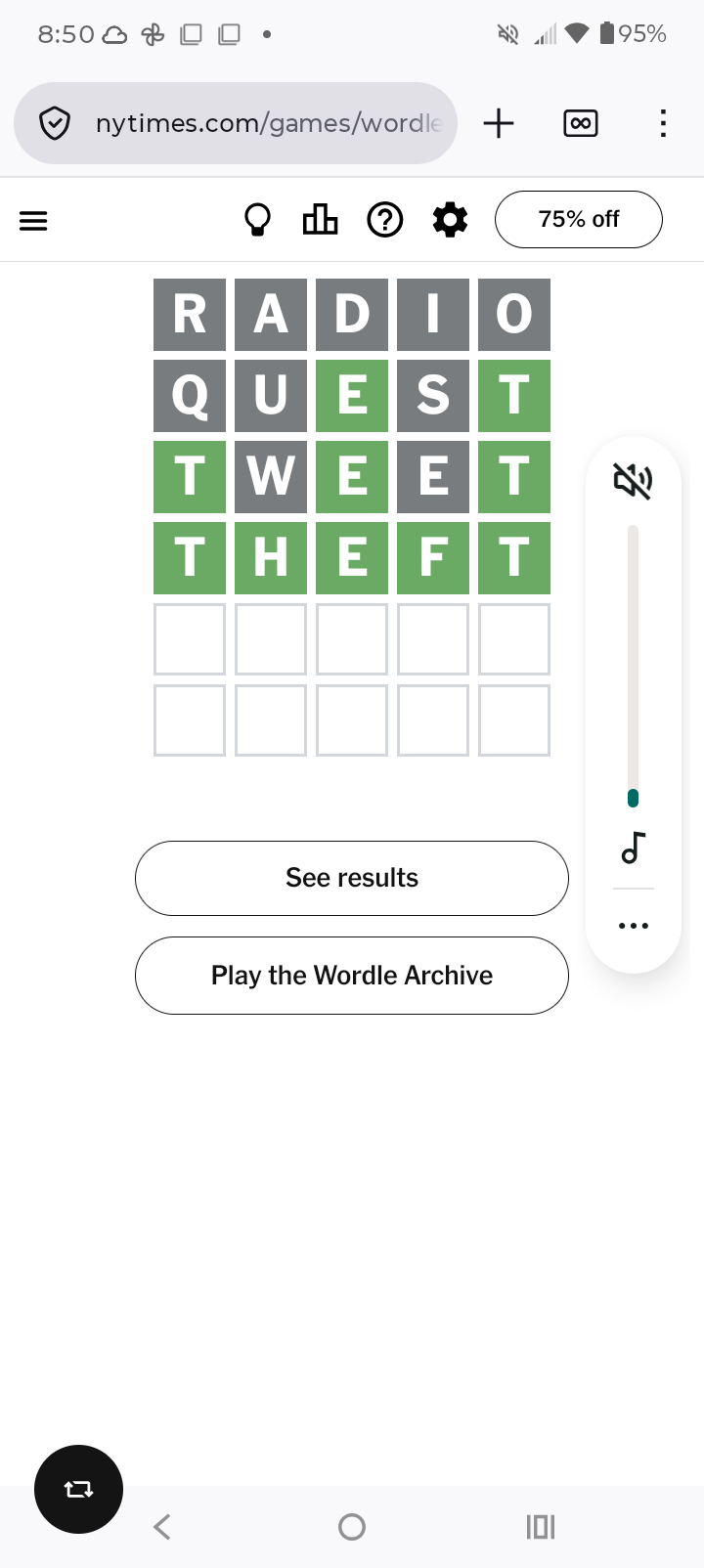The width and height of the screenshot is (704, 1568).
Task: Click the 75% off subscription button
Action: coord(578,220)
